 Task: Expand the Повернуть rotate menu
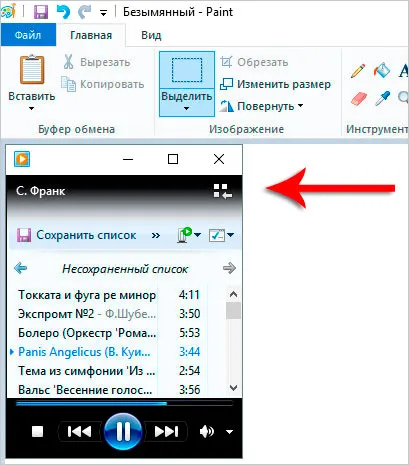(261, 106)
